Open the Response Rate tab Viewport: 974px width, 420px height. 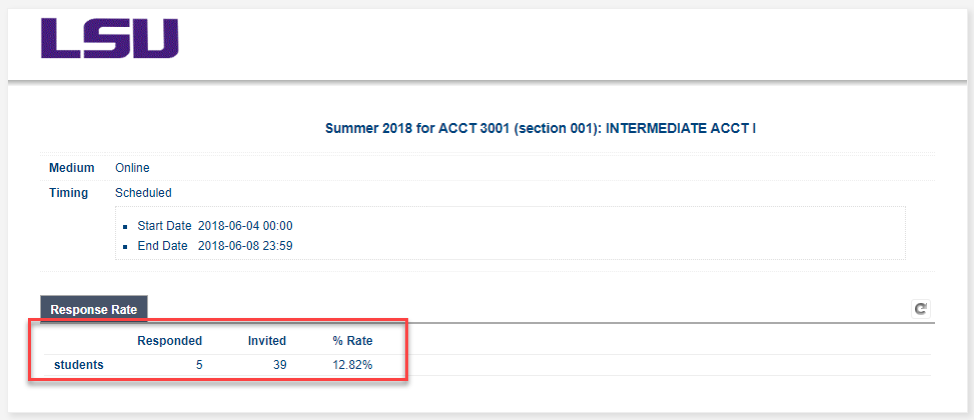pos(94,309)
